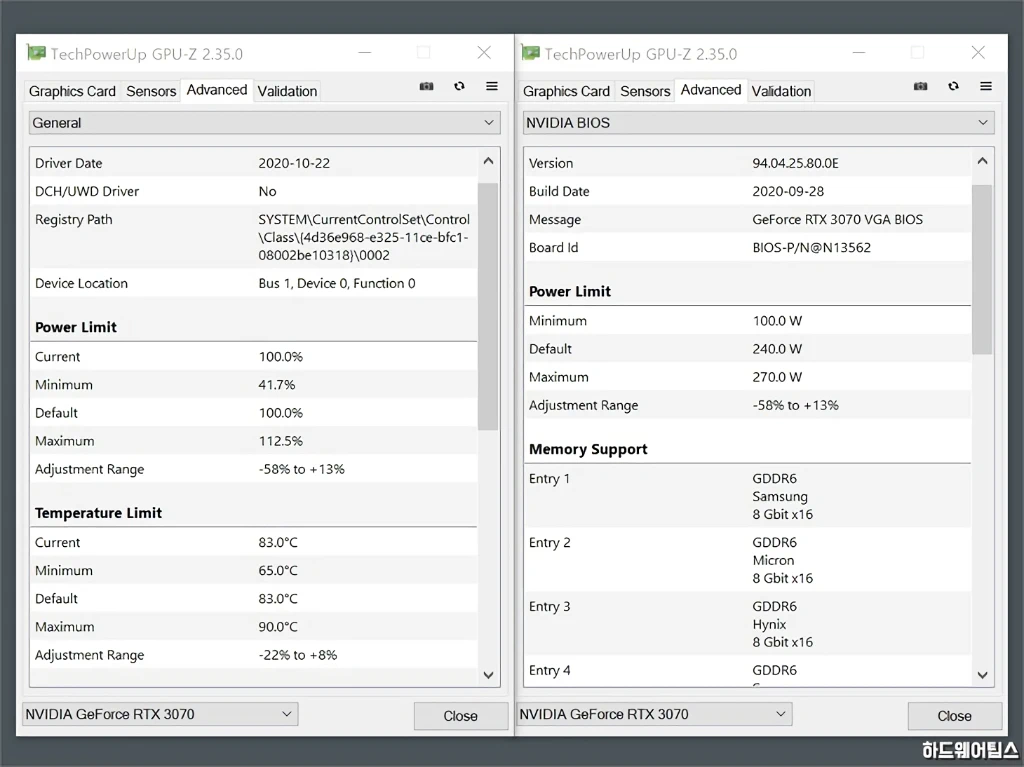Open Validation tab in left window

[287, 91]
